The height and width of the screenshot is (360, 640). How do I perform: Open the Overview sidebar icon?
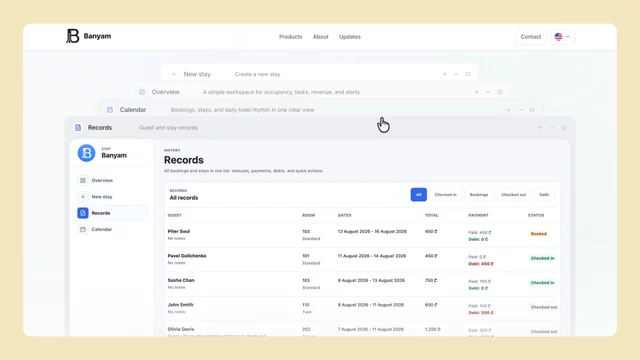click(x=83, y=180)
